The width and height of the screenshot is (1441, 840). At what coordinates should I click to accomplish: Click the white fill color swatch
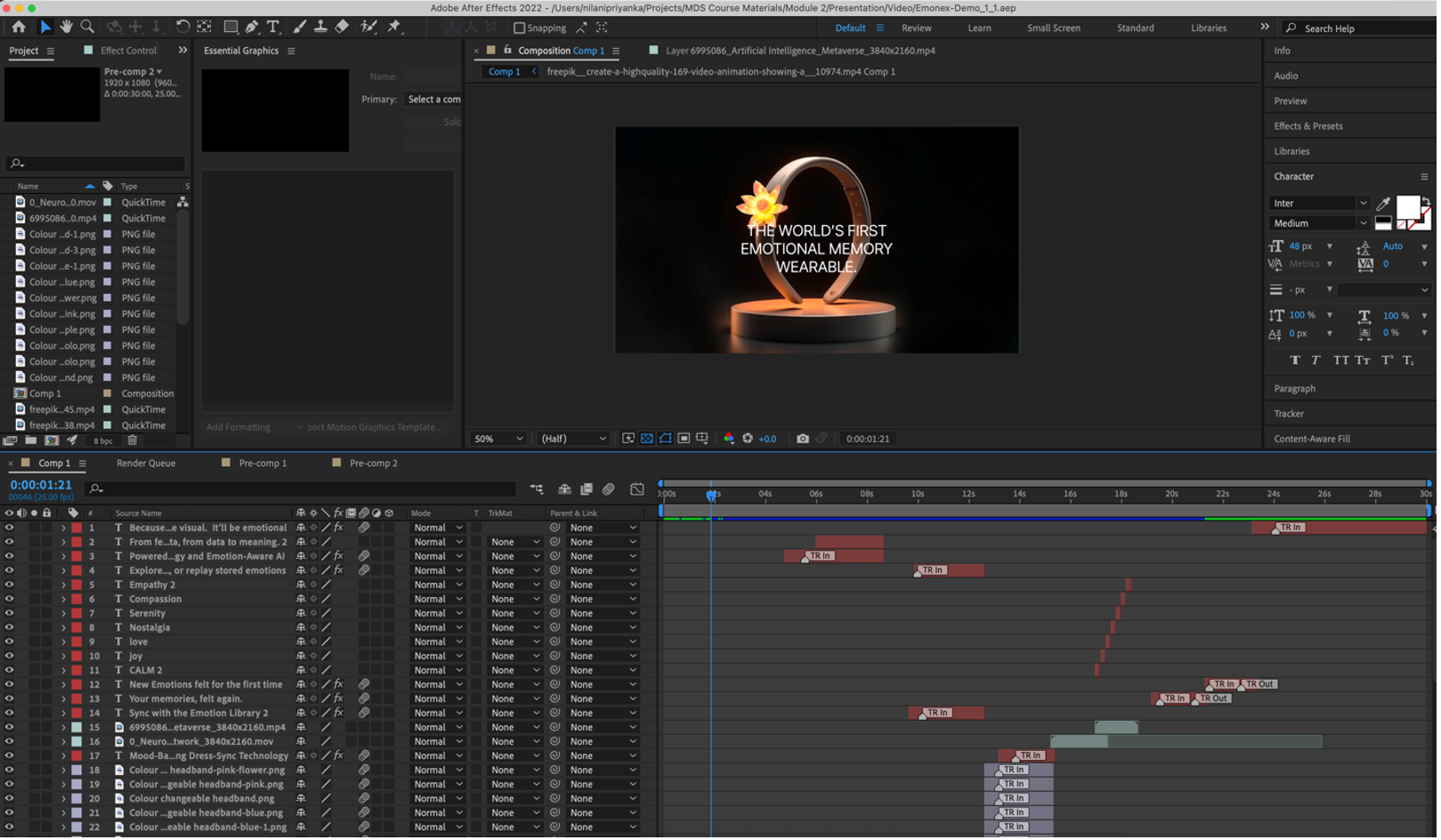(1407, 207)
